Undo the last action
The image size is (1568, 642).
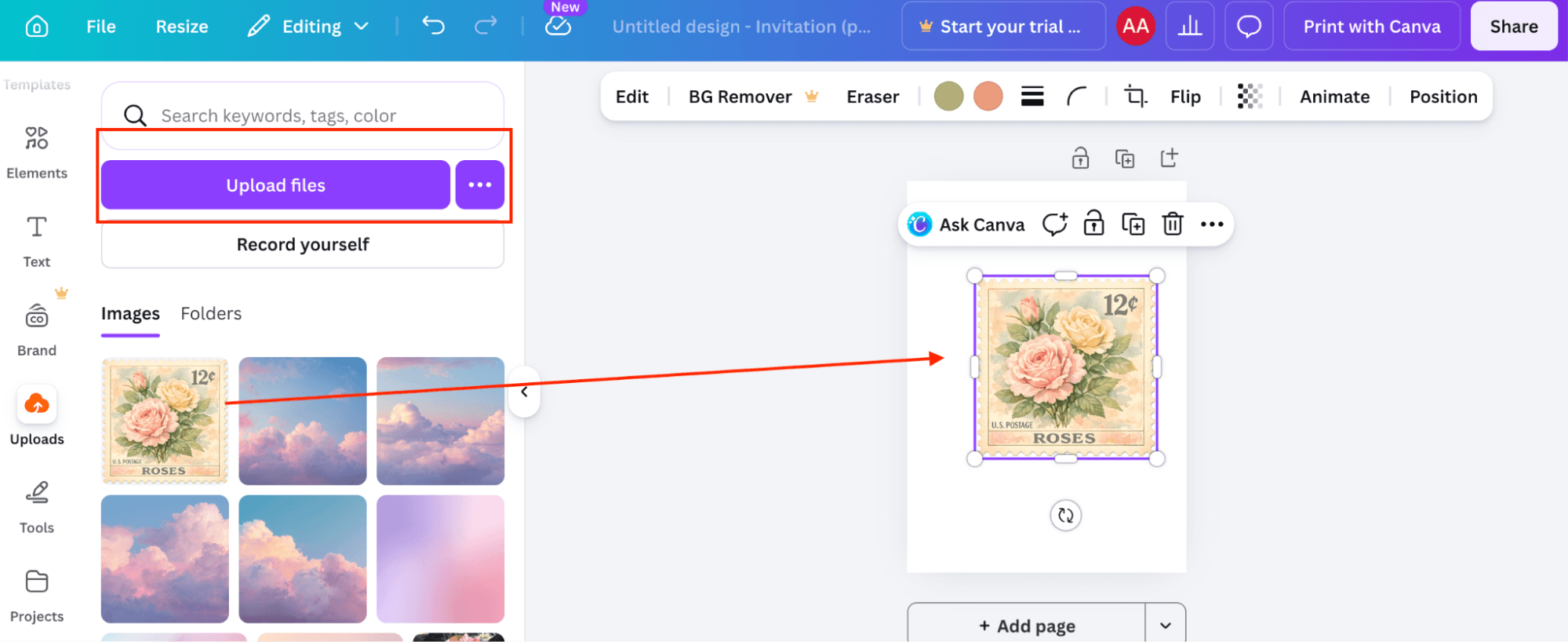[433, 26]
